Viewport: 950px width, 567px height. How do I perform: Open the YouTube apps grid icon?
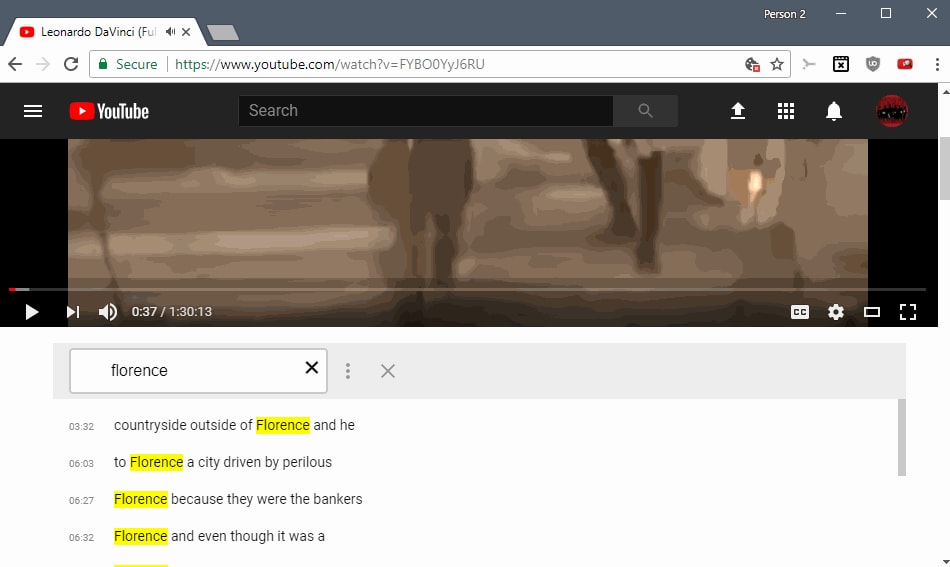pos(786,111)
